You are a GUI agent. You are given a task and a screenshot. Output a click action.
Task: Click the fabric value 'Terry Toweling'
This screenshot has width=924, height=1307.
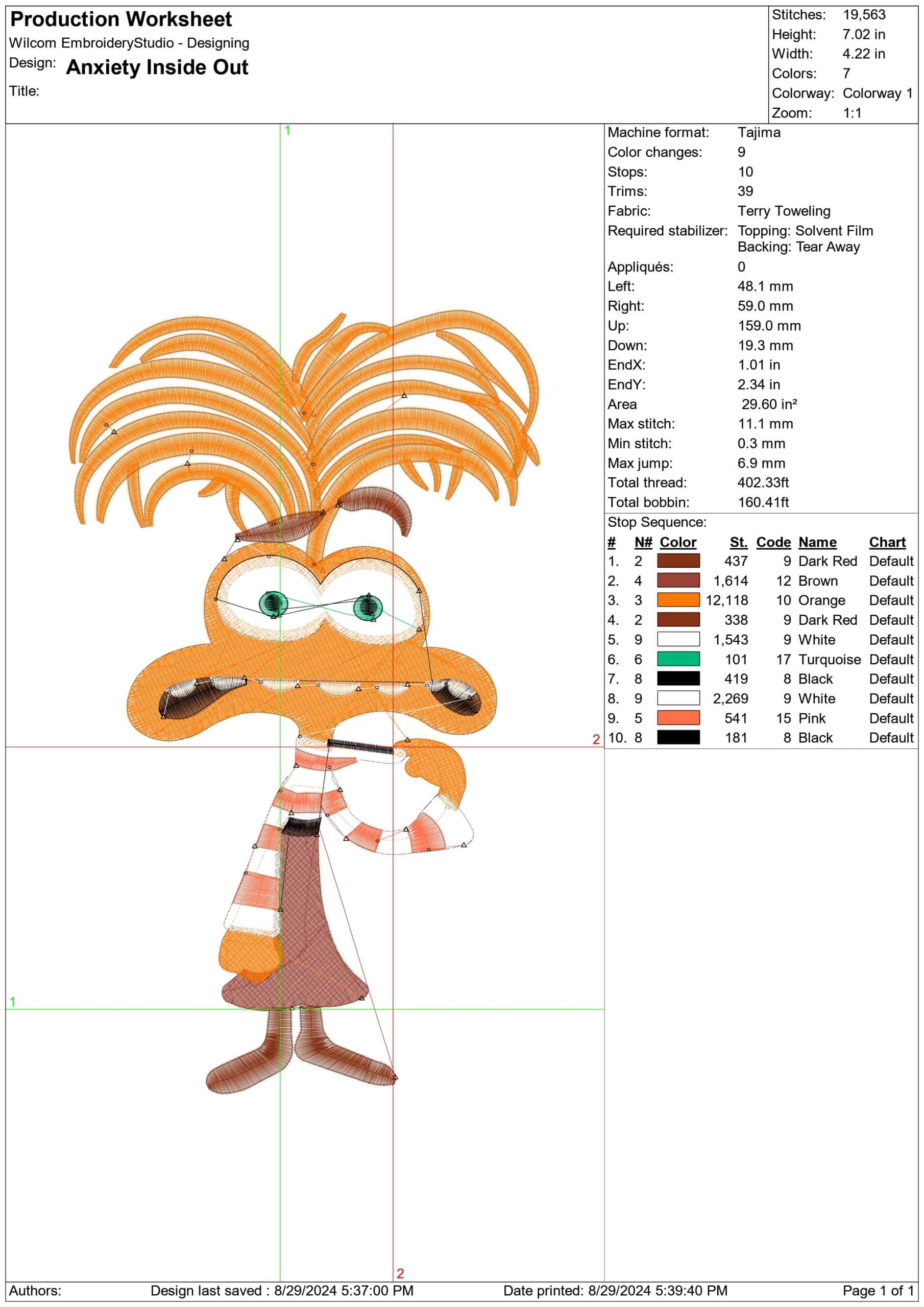pyautogui.click(x=784, y=211)
